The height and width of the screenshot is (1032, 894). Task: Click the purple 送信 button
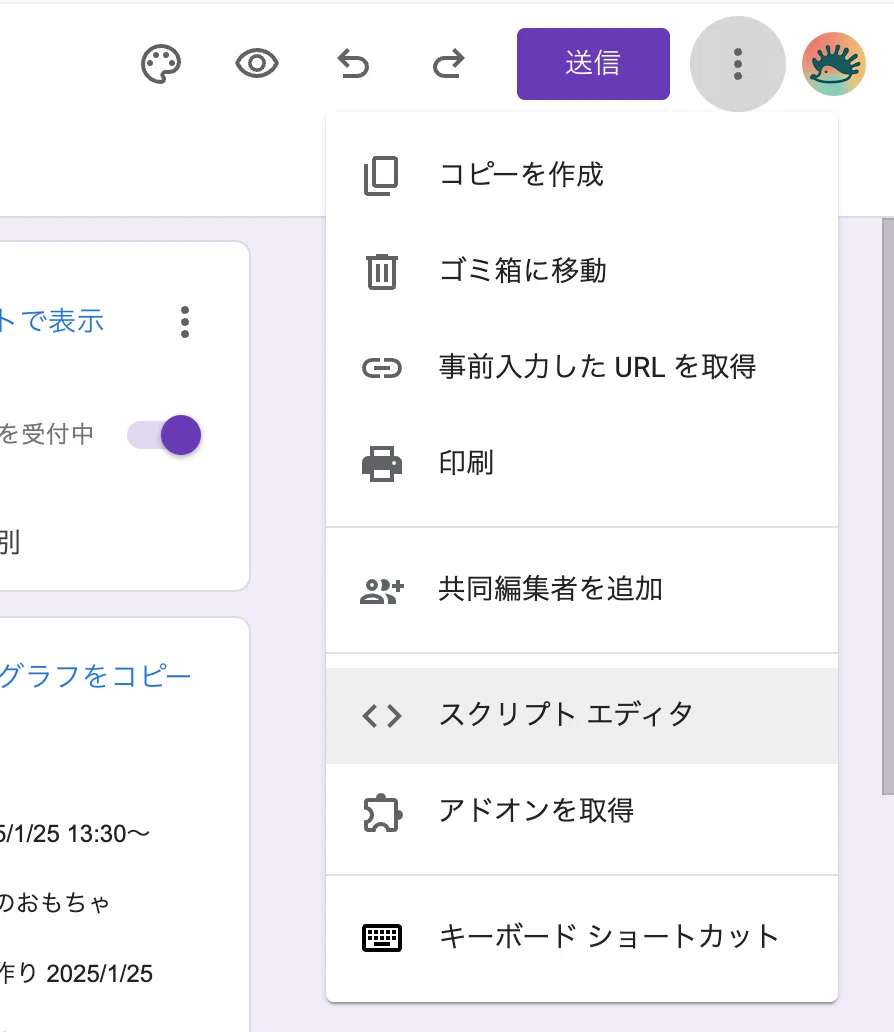[593, 64]
